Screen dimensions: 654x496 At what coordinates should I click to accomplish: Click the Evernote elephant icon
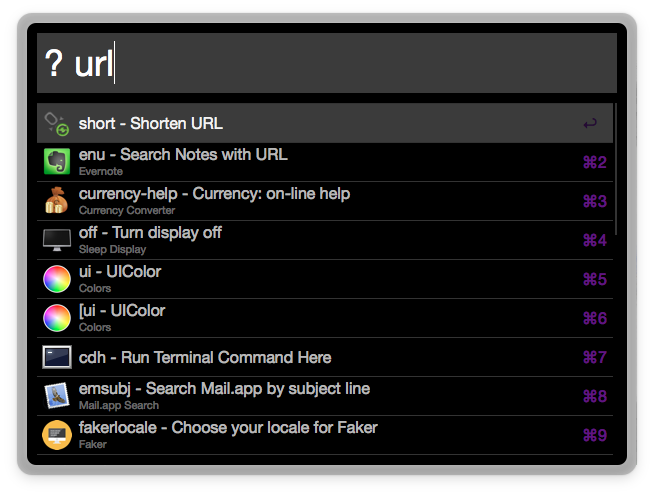[57, 162]
